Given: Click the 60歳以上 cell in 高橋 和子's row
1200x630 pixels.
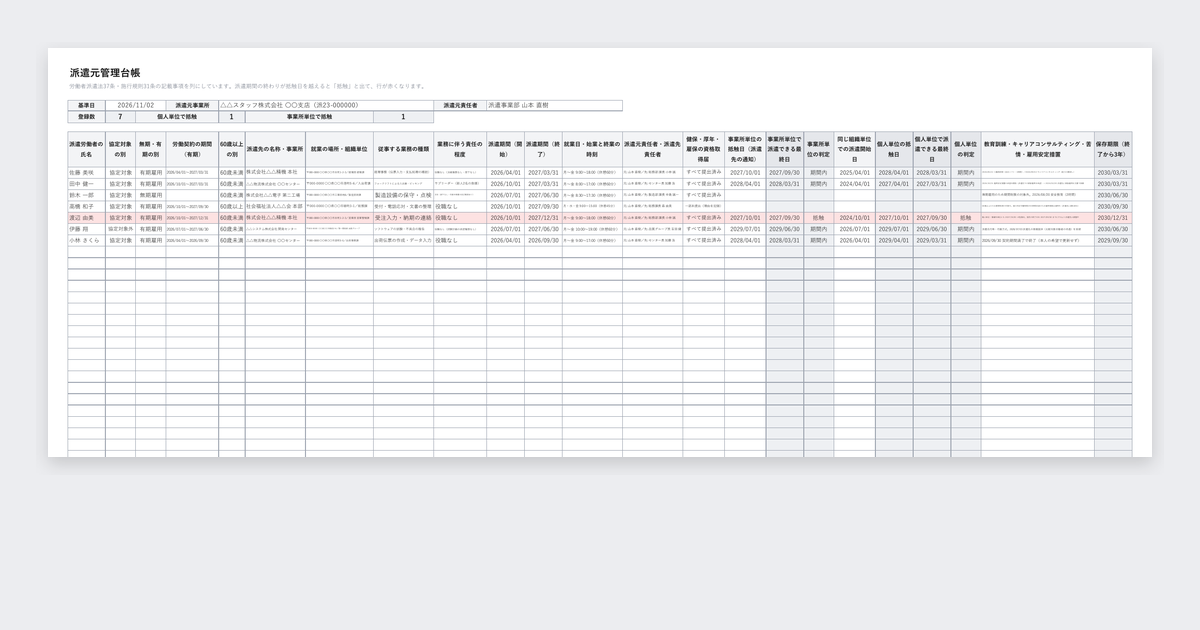Looking at the screenshot, I should click(x=231, y=206).
